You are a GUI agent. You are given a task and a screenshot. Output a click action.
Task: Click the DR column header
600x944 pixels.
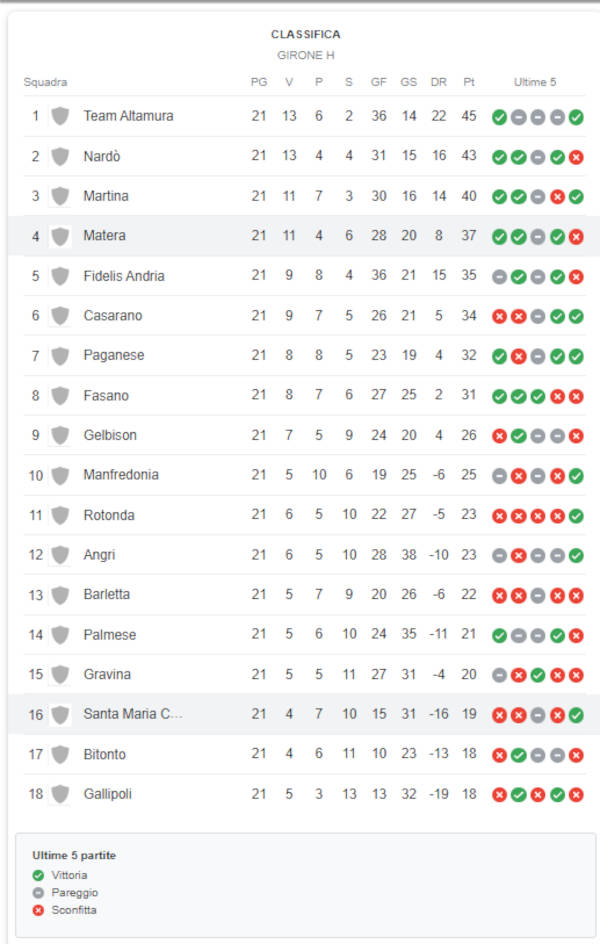tap(439, 82)
